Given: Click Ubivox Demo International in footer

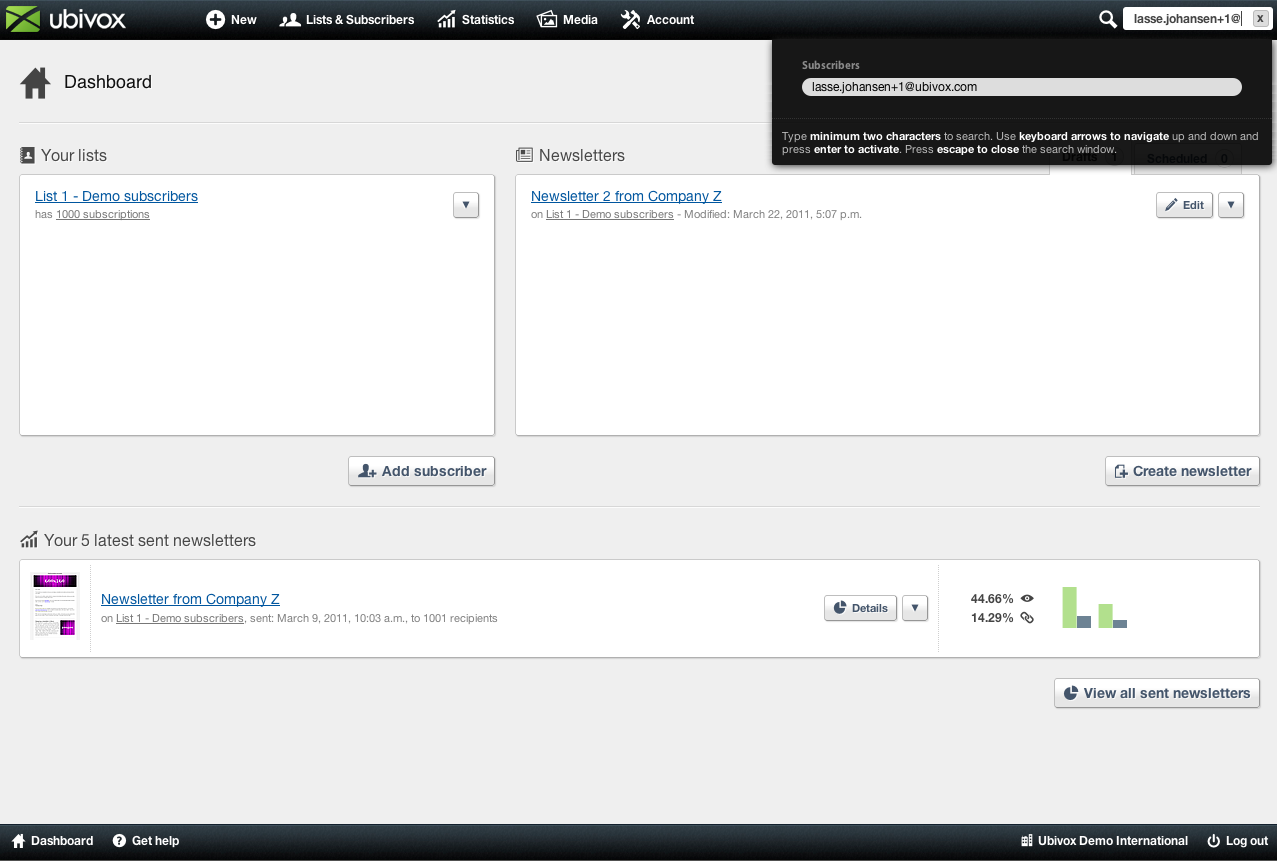Looking at the screenshot, I should point(1104,841).
